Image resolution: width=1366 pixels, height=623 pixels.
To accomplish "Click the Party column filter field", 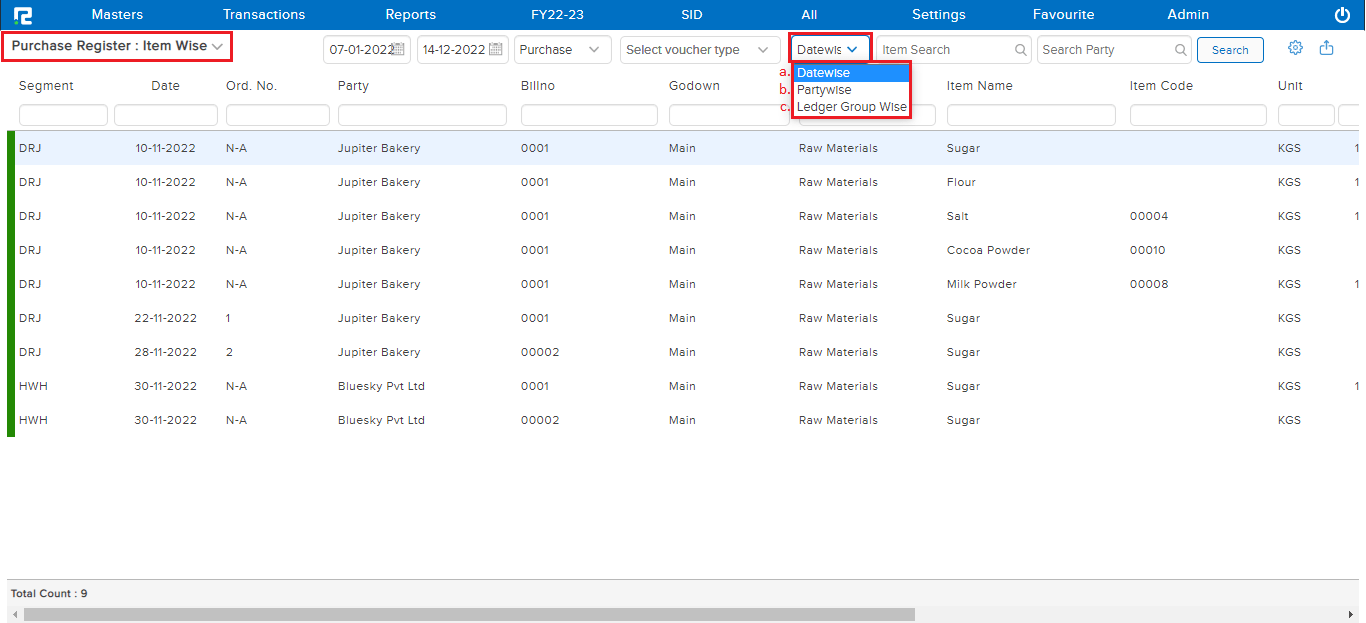I will point(421,116).
